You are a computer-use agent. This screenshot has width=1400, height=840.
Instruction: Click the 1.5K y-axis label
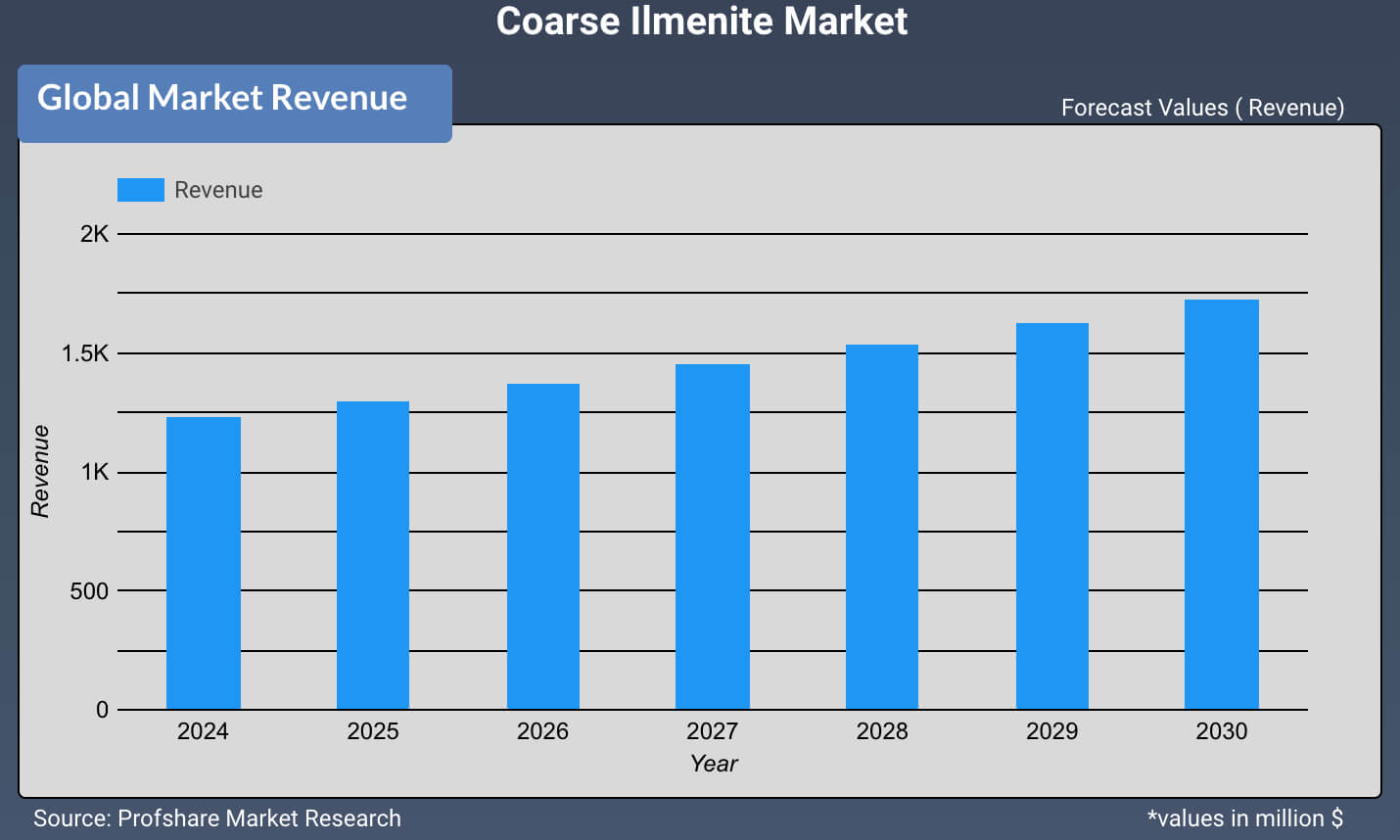coord(86,353)
